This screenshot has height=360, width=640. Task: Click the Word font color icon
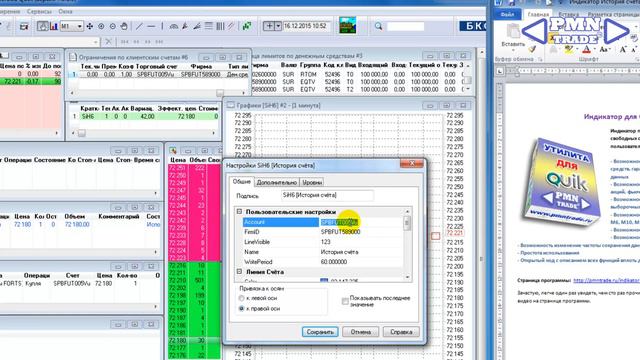pos(587,49)
